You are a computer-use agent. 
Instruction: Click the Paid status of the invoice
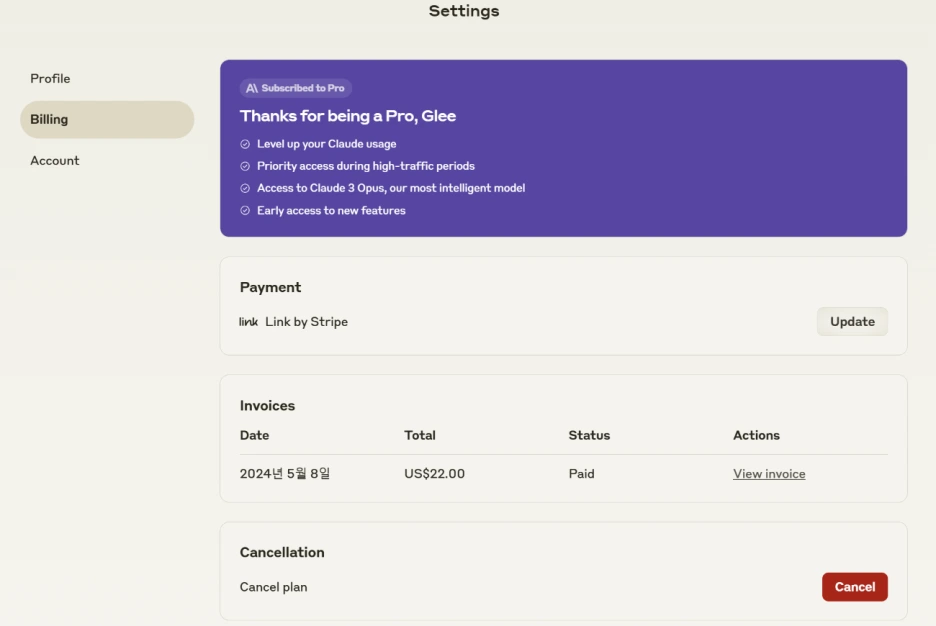coord(581,474)
